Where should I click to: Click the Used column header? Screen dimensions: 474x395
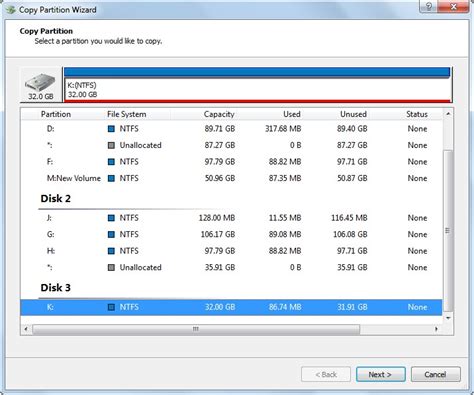(x=292, y=114)
